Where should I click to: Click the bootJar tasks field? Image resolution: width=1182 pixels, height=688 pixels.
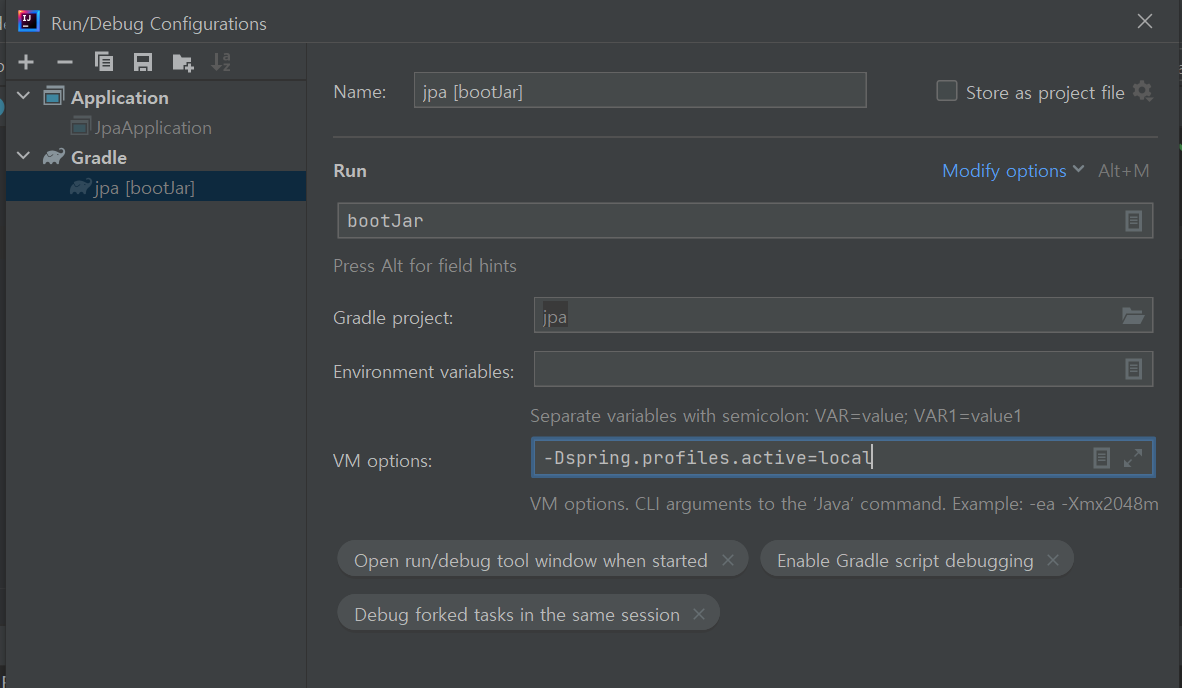[x=745, y=221]
